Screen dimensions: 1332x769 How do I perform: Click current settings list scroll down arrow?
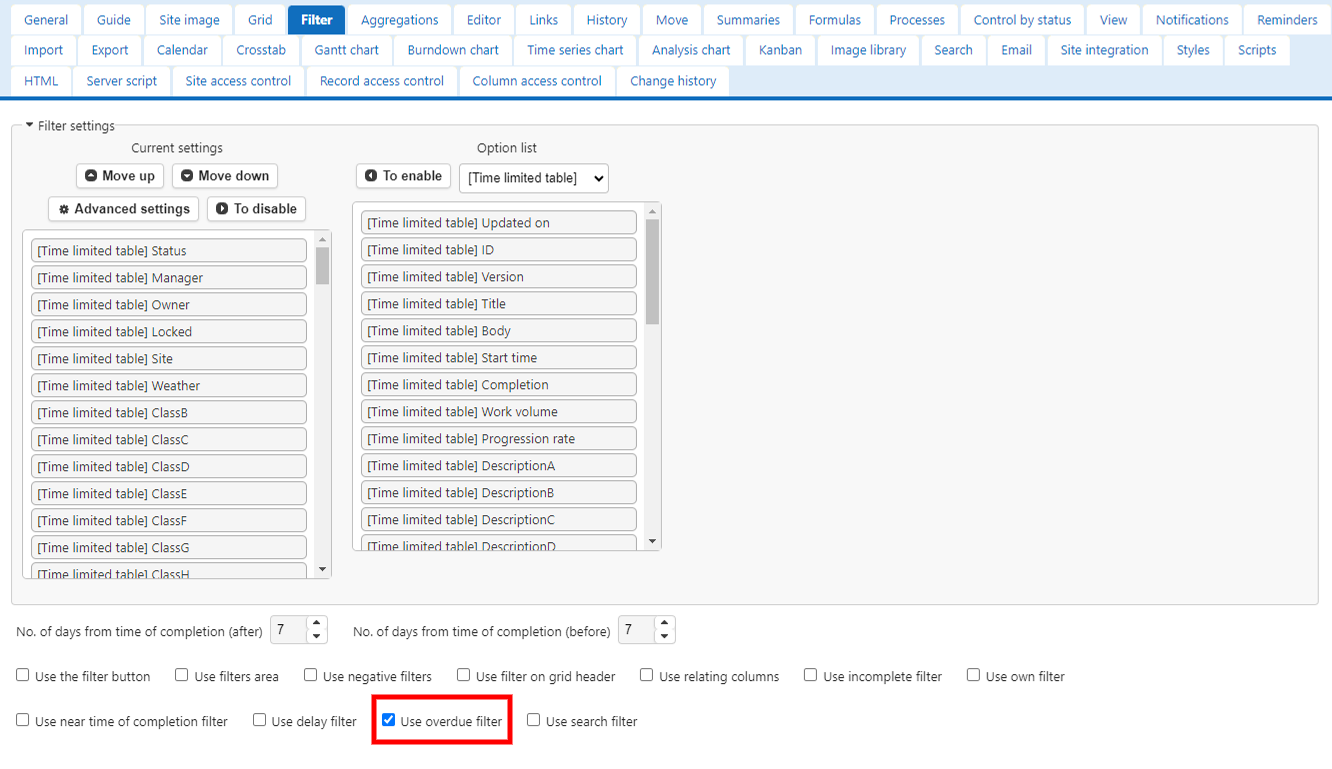[322, 569]
